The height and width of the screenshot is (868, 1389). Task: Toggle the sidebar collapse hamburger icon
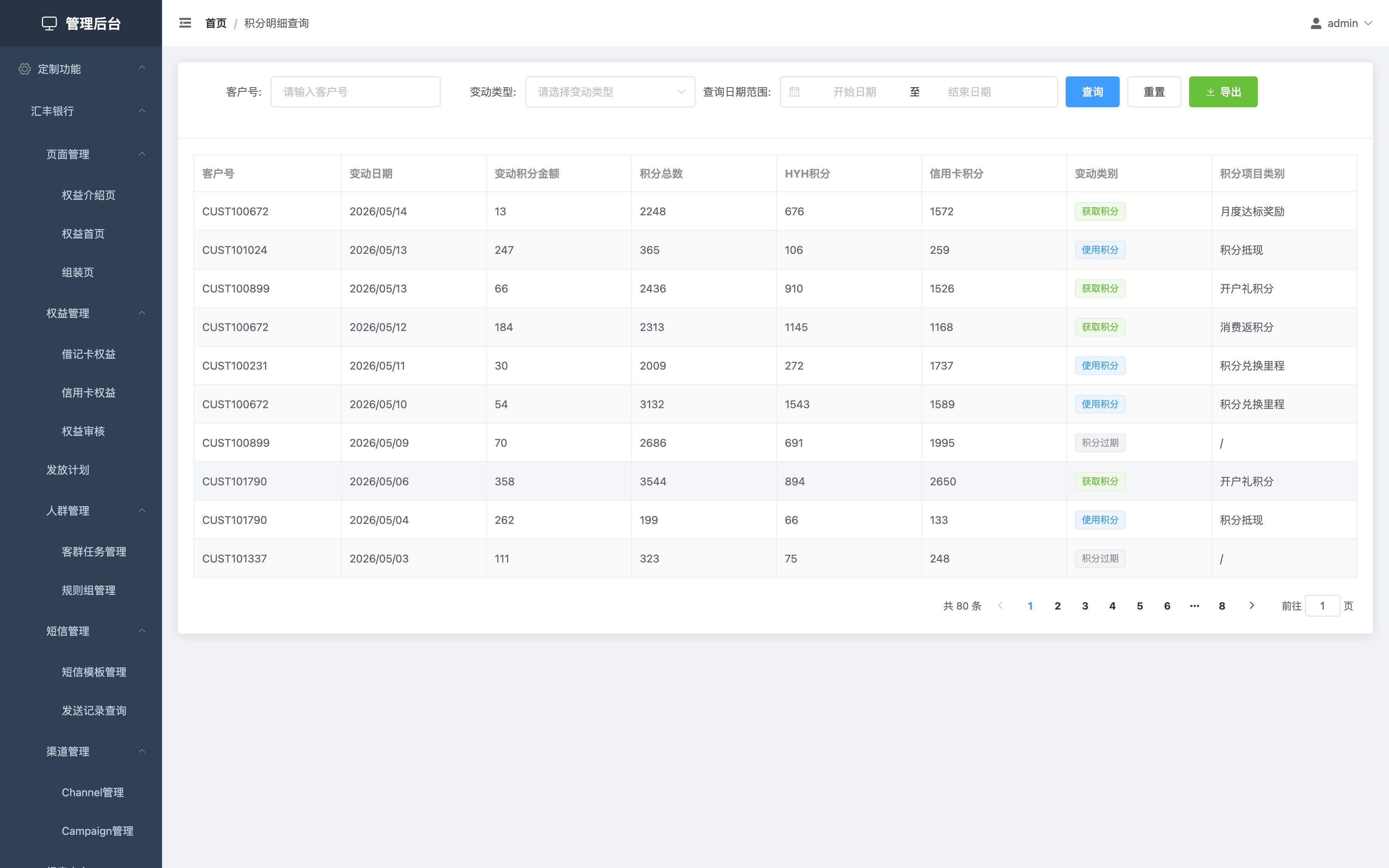coord(185,23)
